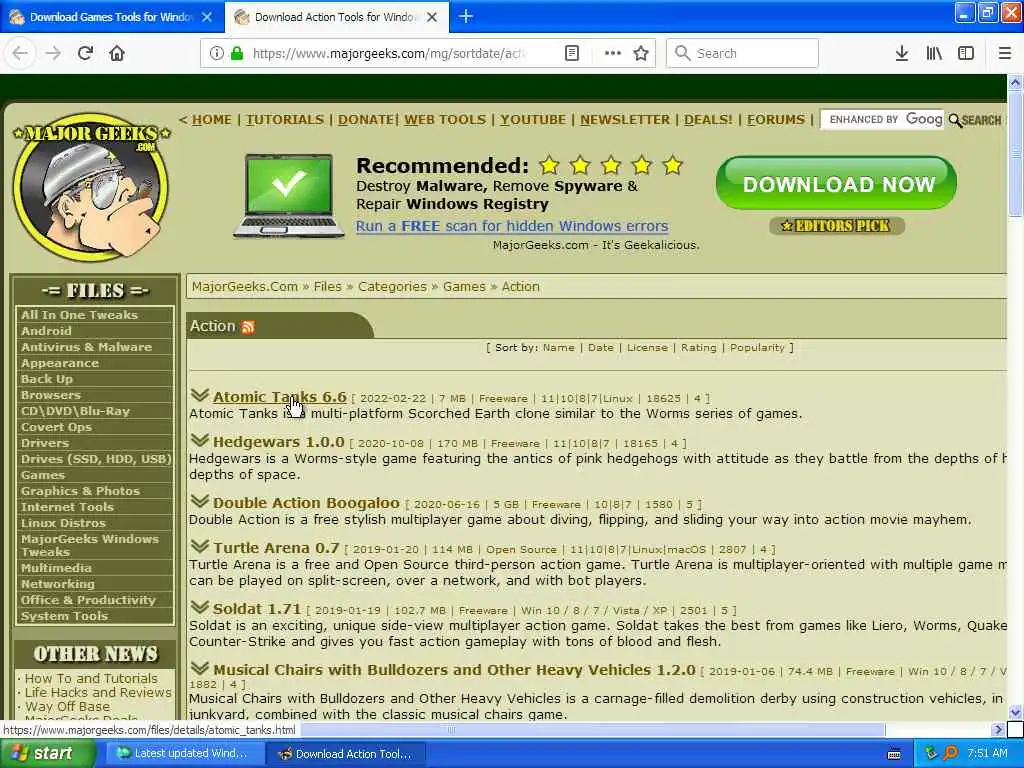Reload the page with the refresh icon

[85, 54]
